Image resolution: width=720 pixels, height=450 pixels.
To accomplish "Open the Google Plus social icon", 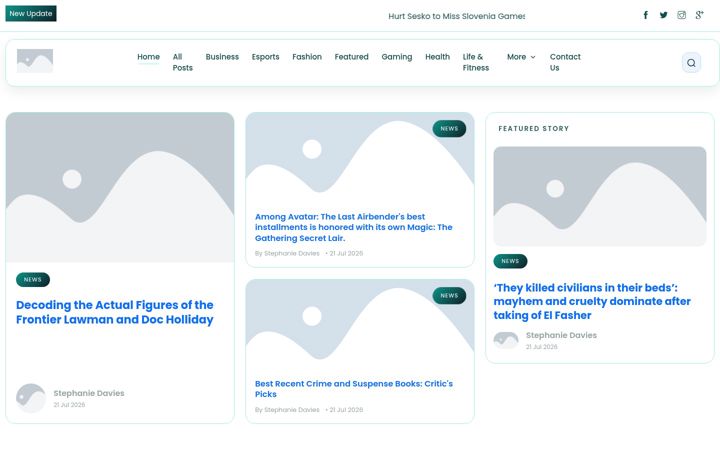I will click(699, 15).
